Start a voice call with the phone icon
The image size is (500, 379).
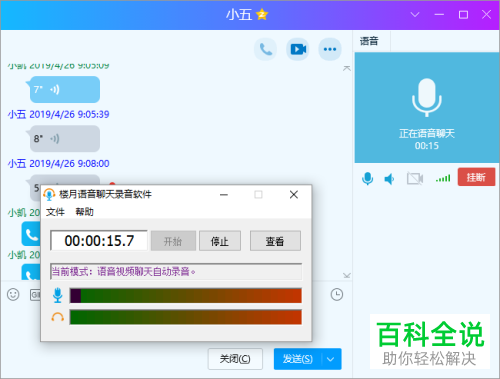[266, 49]
